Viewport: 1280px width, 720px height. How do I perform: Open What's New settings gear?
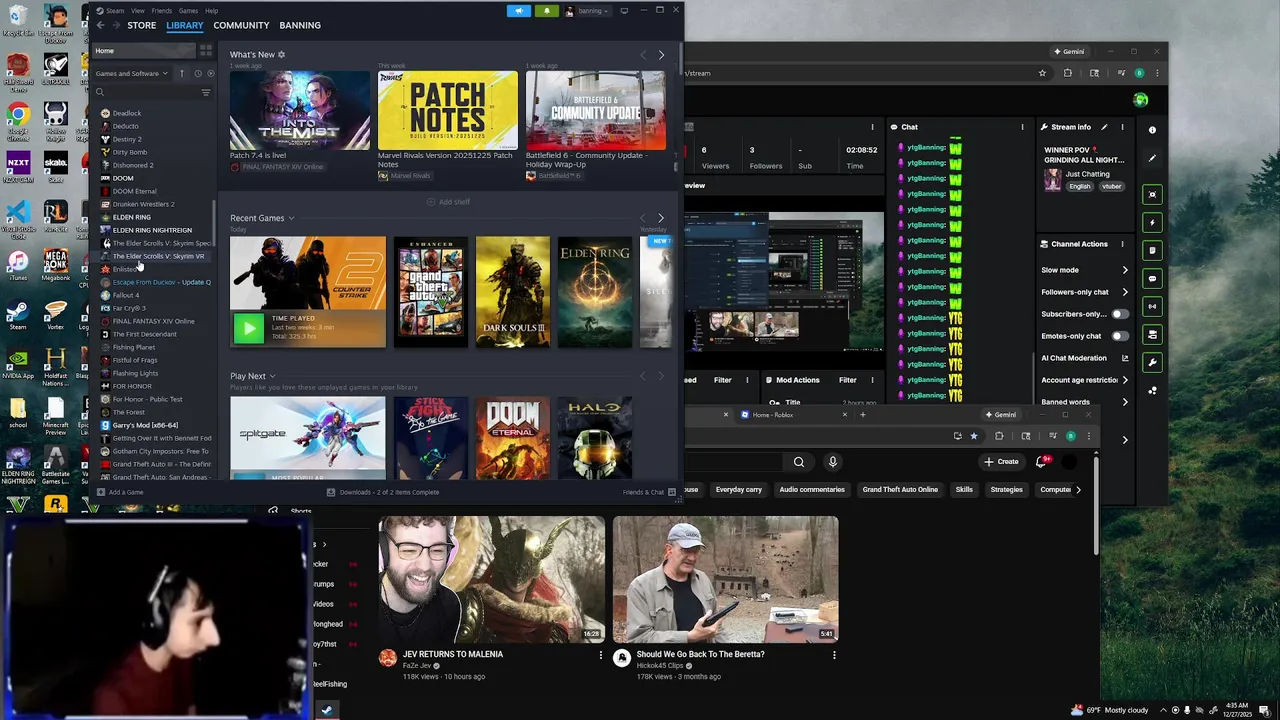click(x=281, y=55)
